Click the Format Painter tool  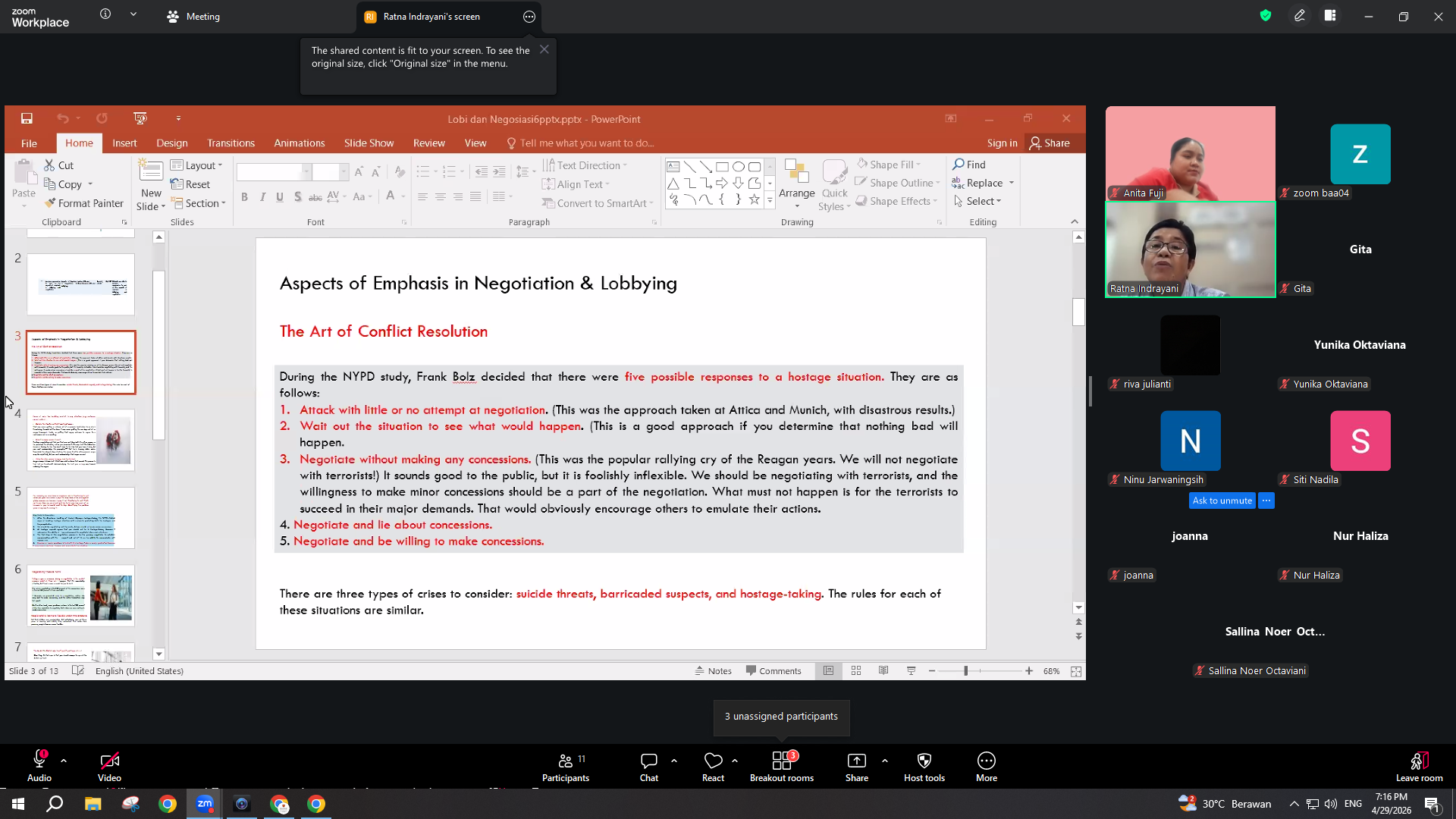pyautogui.click(x=84, y=203)
